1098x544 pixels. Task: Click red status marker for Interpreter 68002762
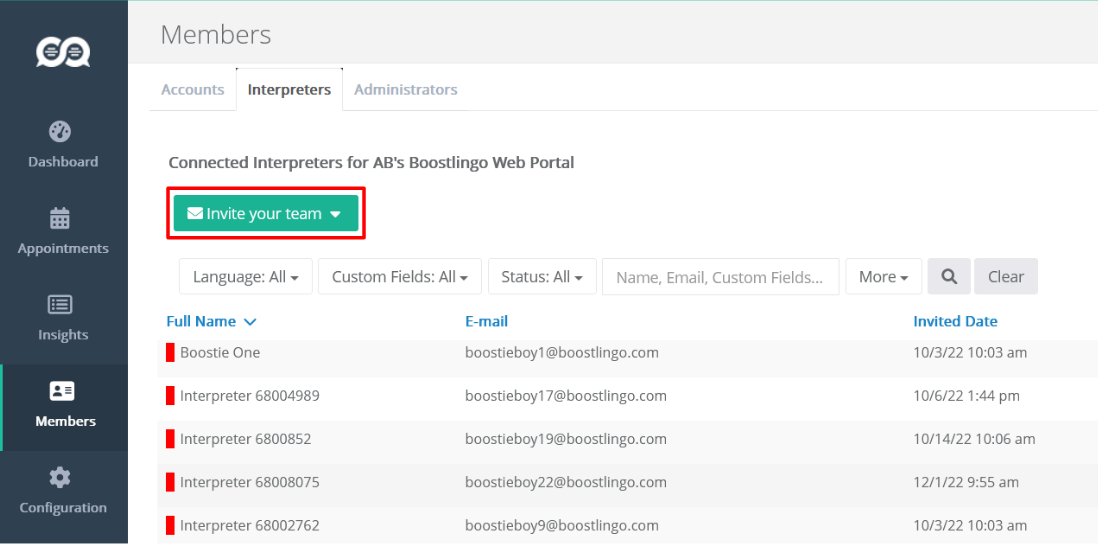[170, 526]
